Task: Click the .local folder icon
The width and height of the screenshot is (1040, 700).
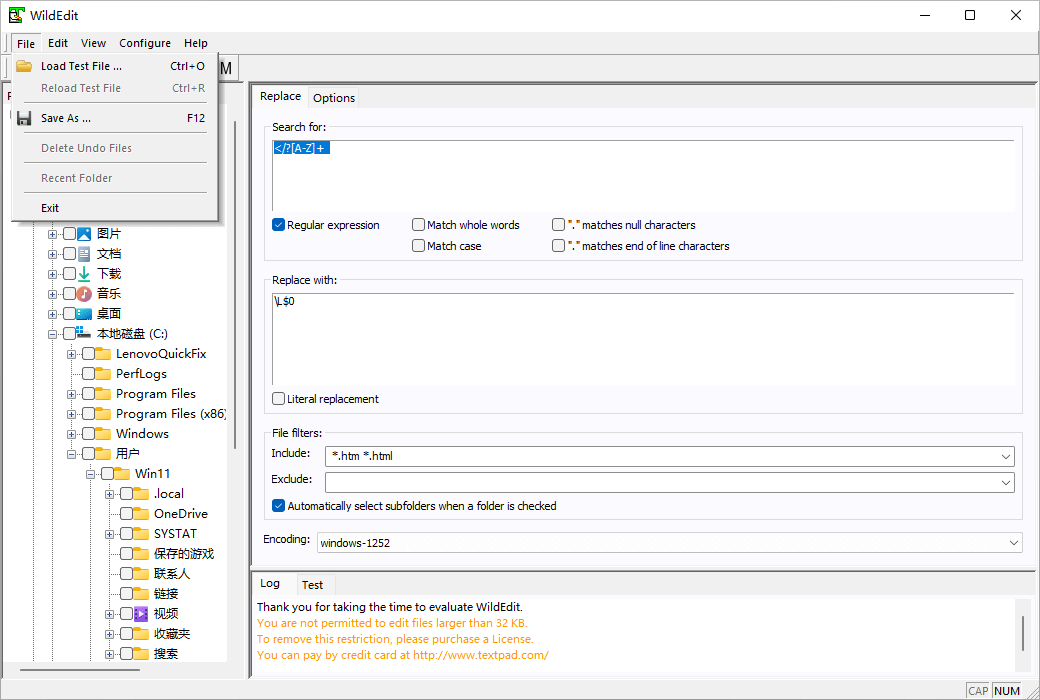Action: coord(141,494)
